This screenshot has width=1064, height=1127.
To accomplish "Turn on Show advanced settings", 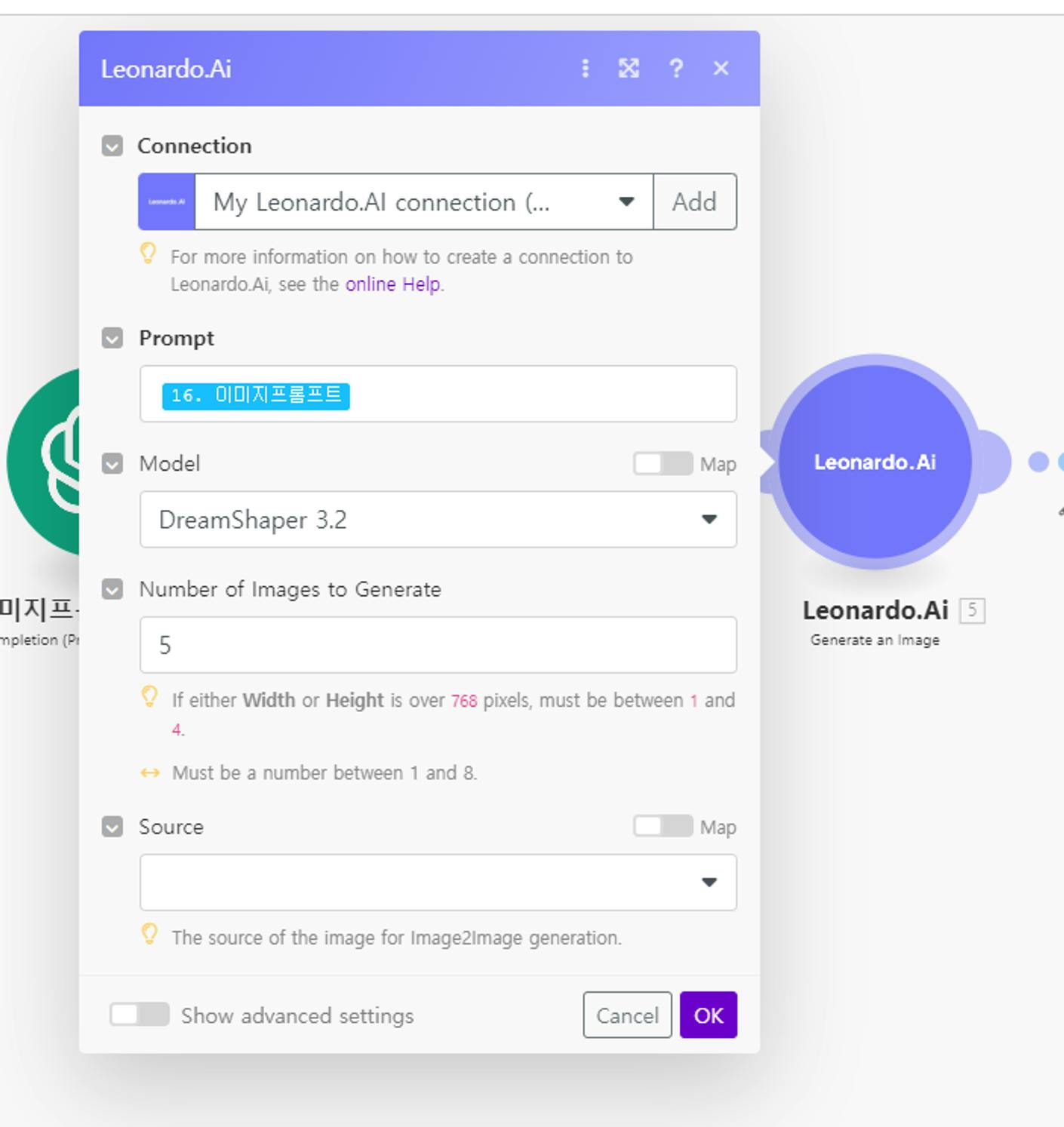I will pos(139,1015).
